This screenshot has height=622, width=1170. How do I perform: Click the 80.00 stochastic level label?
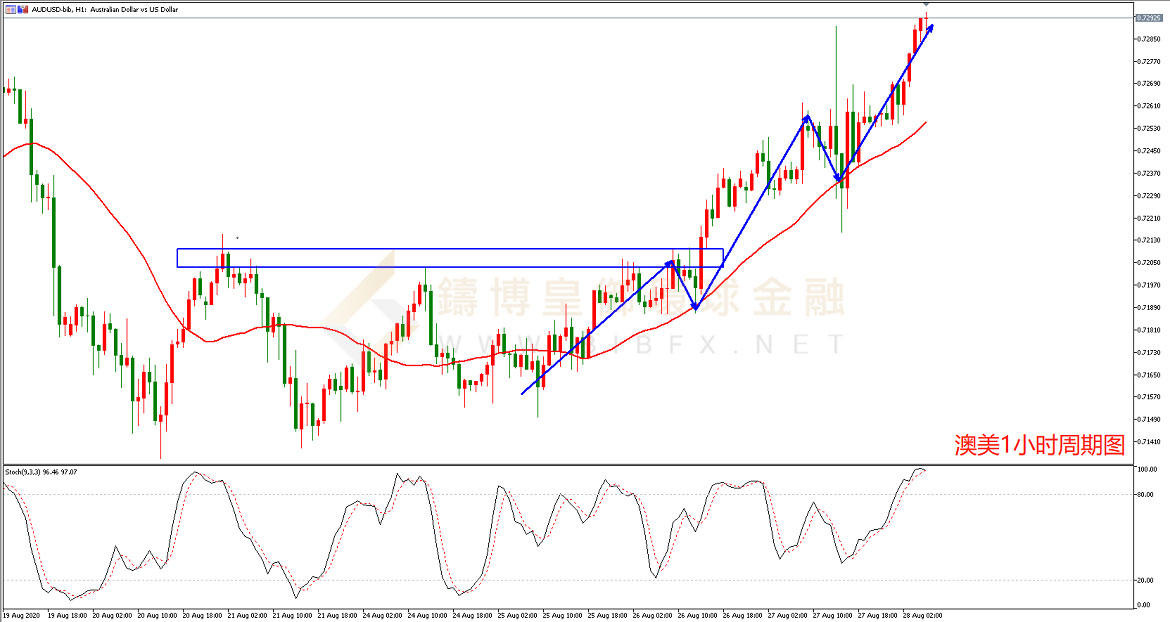coord(1146,494)
